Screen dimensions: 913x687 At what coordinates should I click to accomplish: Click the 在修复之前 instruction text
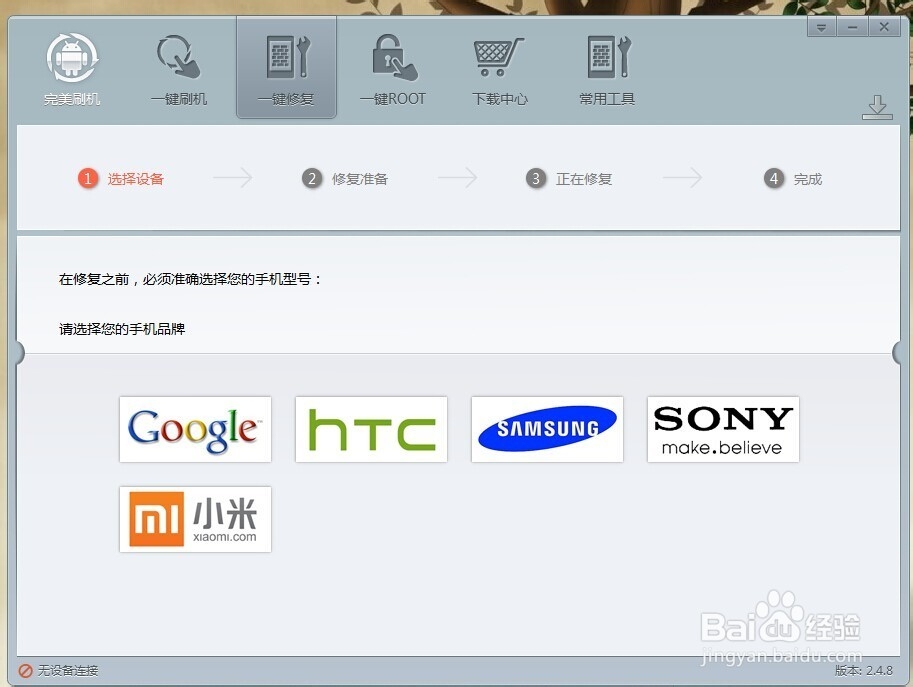190,279
